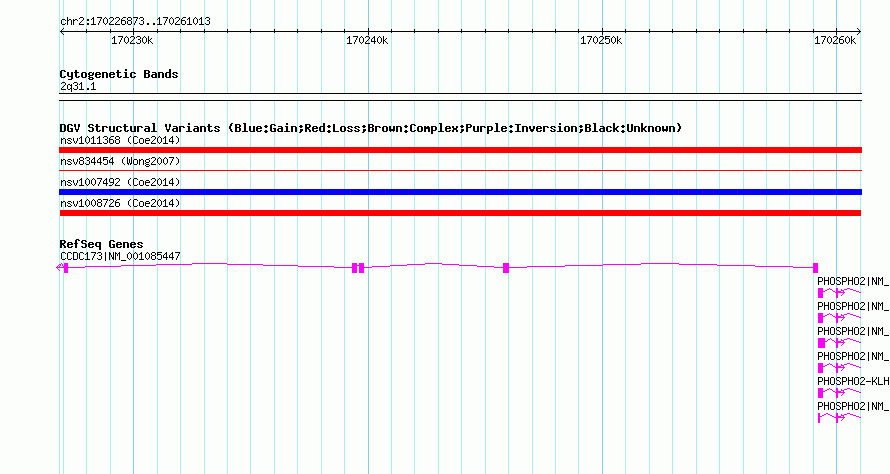Click the nsv1007492 (Coe2014) label
890x474 pixels.
(x=120, y=182)
